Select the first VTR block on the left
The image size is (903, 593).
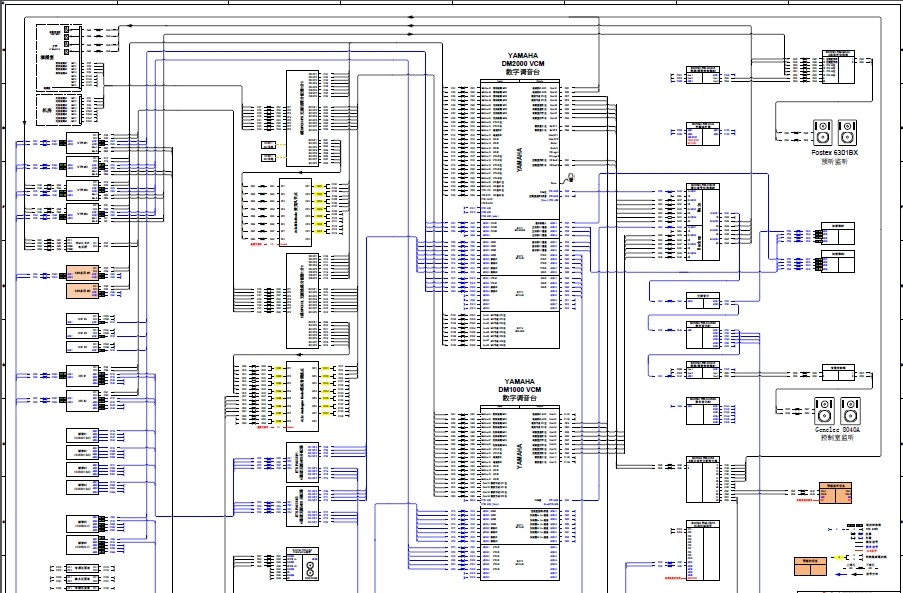[82, 142]
